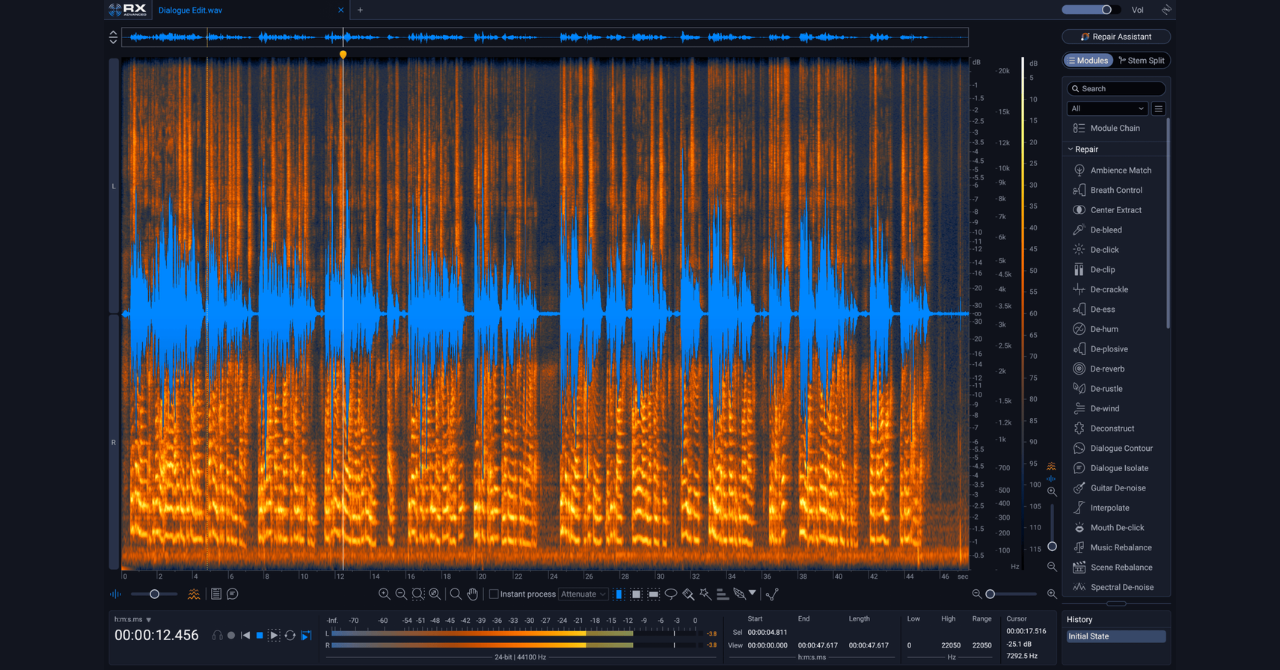Open the De-hum module
Screen dimensions: 1280x670
pos(1104,329)
